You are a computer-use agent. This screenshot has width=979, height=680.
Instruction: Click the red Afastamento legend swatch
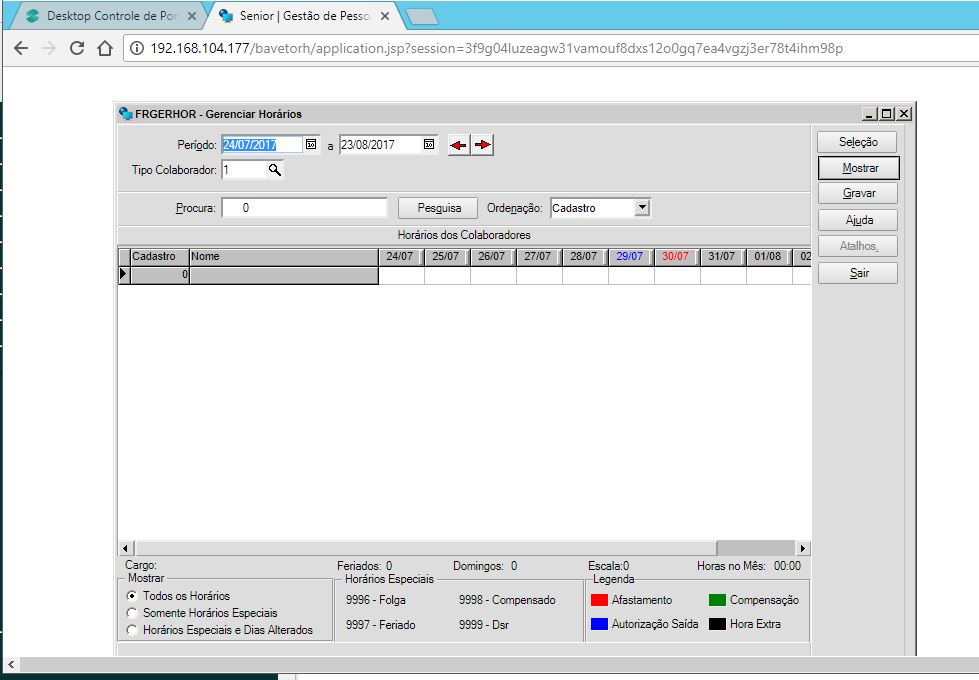click(x=600, y=600)
